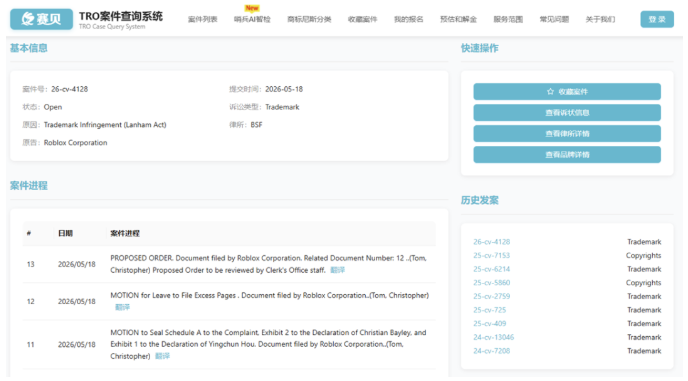The image size is (688, 381).
Task: Click the 诉讼类型 value Trademark in basic info
Action: point(282,107)
